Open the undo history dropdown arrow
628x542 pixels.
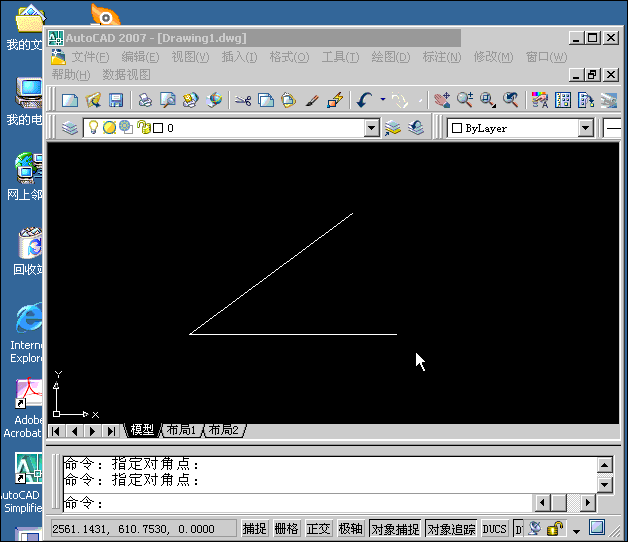pos(383,99)
